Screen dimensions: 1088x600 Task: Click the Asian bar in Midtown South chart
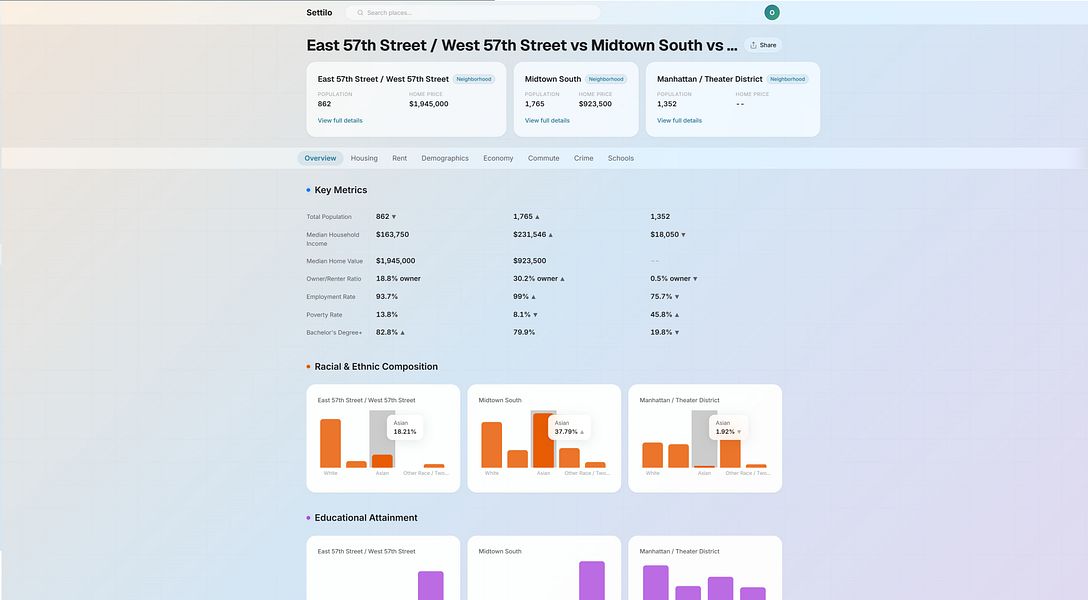543,440
